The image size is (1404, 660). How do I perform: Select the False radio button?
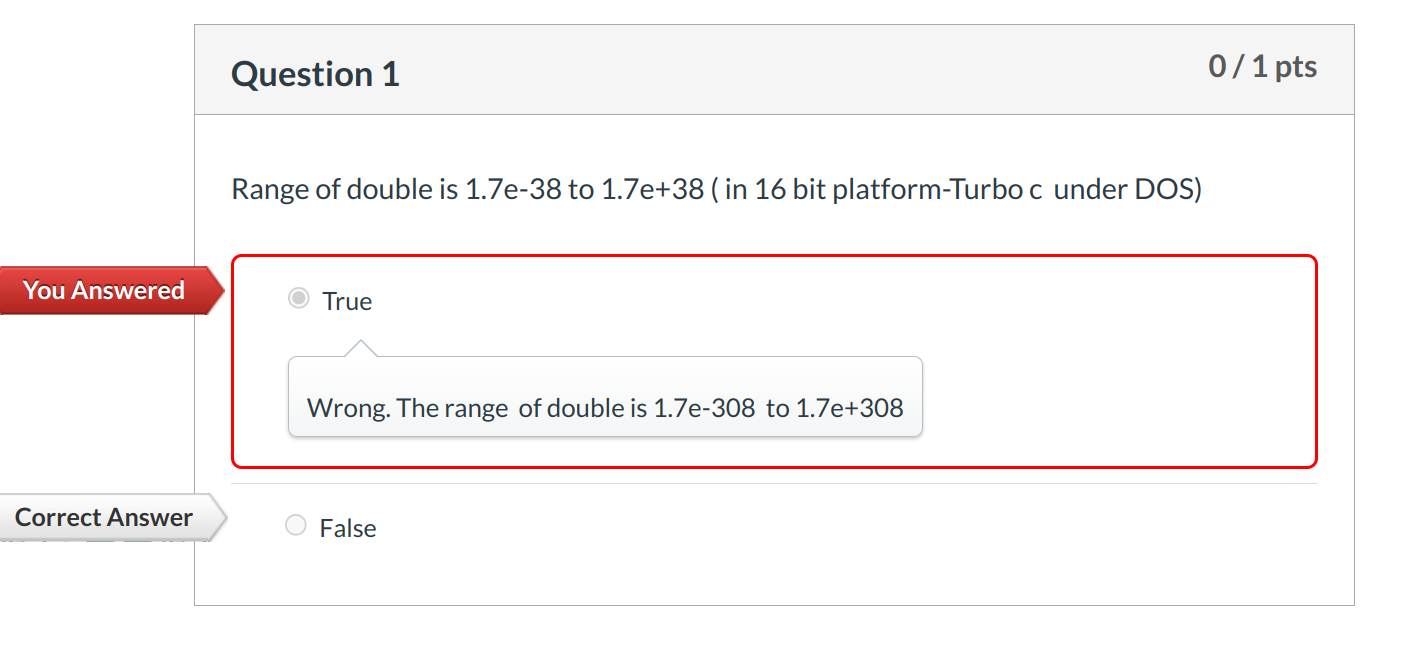(295, 525)
